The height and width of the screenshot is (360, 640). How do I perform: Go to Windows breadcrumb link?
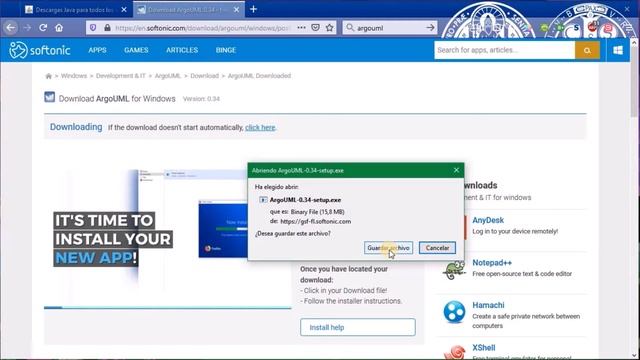click(74, 76)
